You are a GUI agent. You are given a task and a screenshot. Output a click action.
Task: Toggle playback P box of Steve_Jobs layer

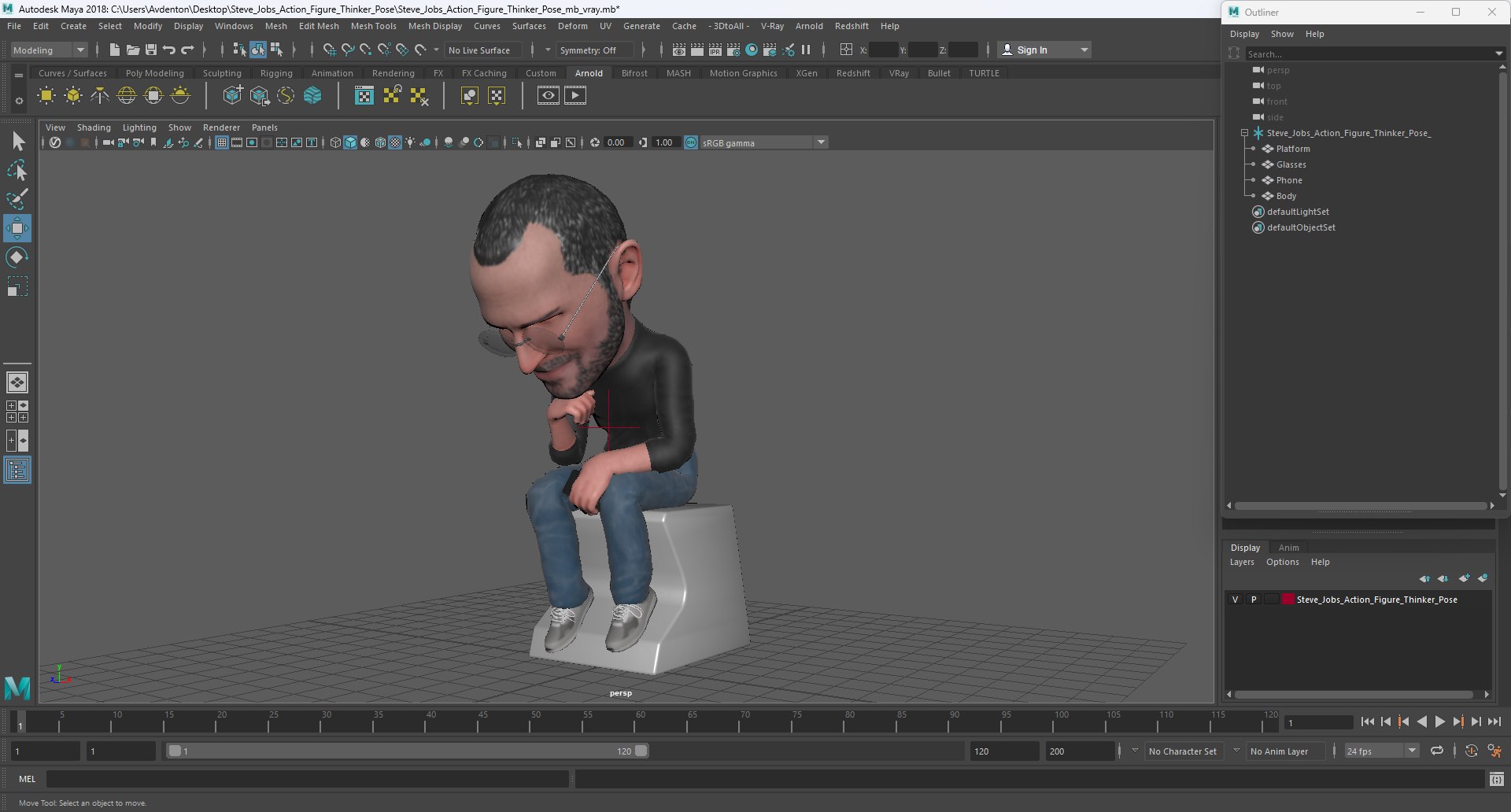point(1254,600)
